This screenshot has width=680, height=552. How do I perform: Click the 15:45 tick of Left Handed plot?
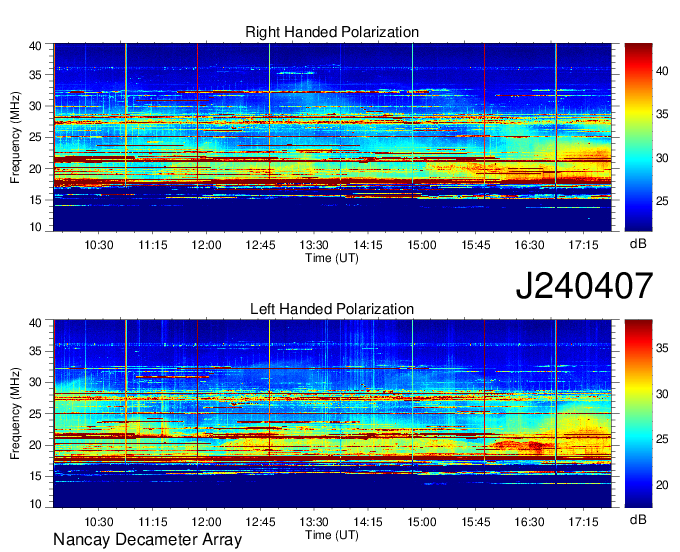(x=476, y=522)
